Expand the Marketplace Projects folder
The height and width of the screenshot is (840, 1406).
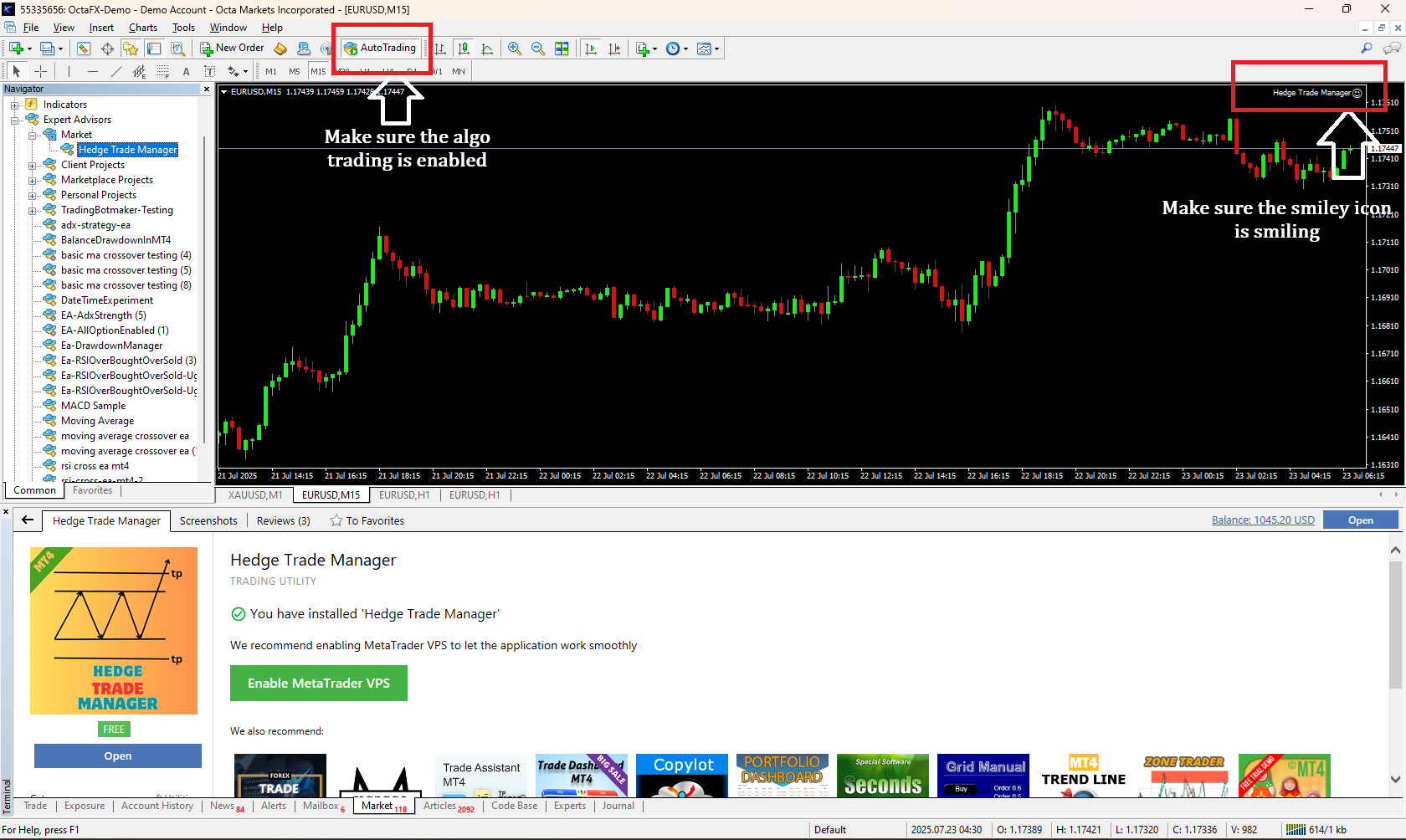33,180
